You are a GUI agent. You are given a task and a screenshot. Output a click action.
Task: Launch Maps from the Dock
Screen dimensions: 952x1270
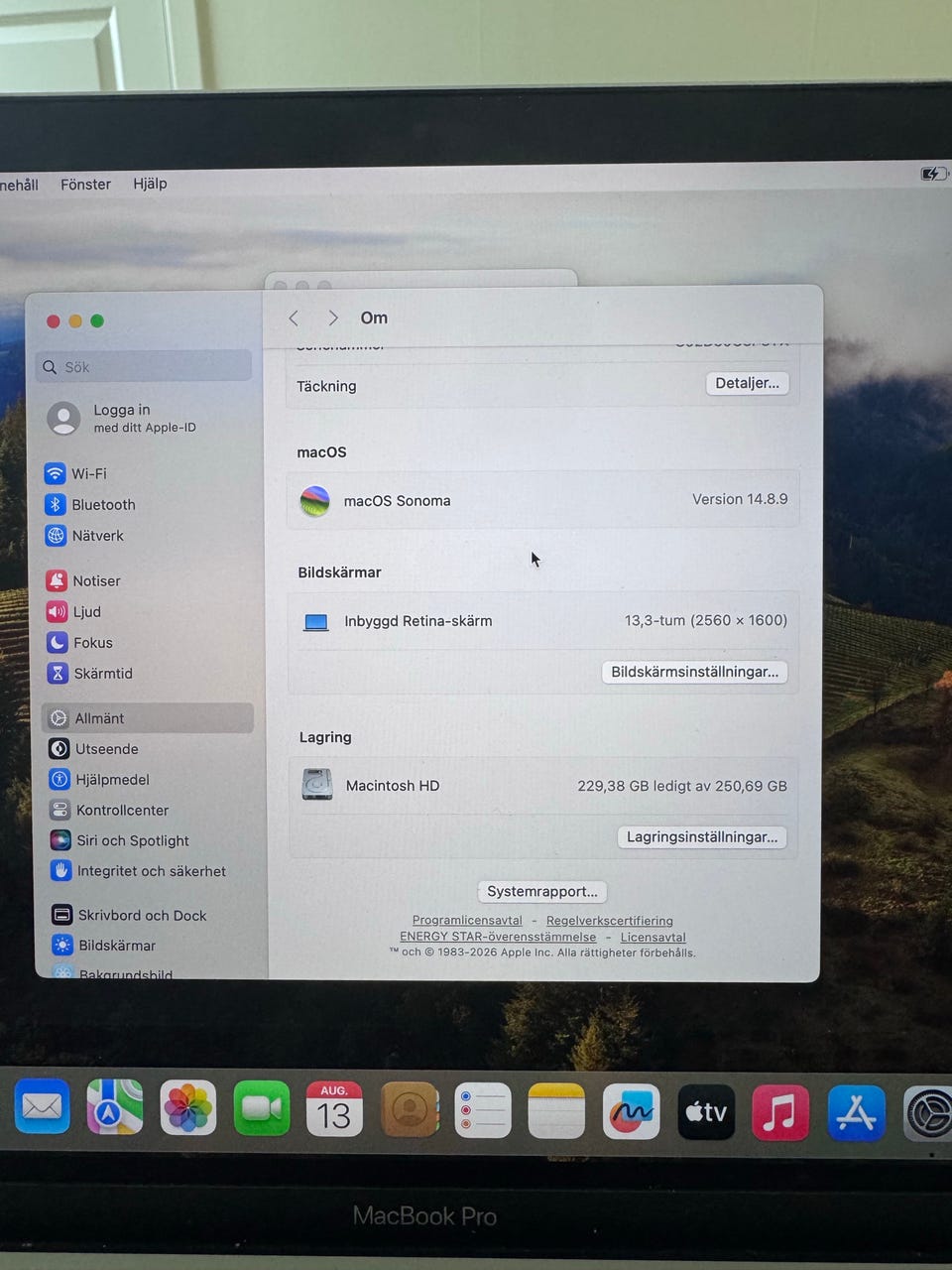pyautogui.click(x=114, y=1108)
